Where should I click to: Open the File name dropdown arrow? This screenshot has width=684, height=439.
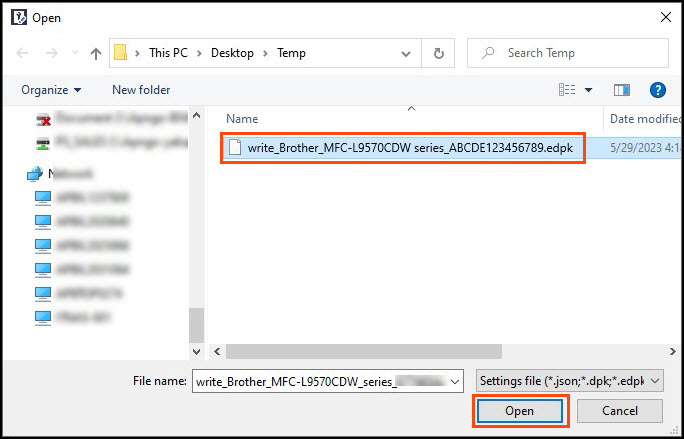point(455,382)
